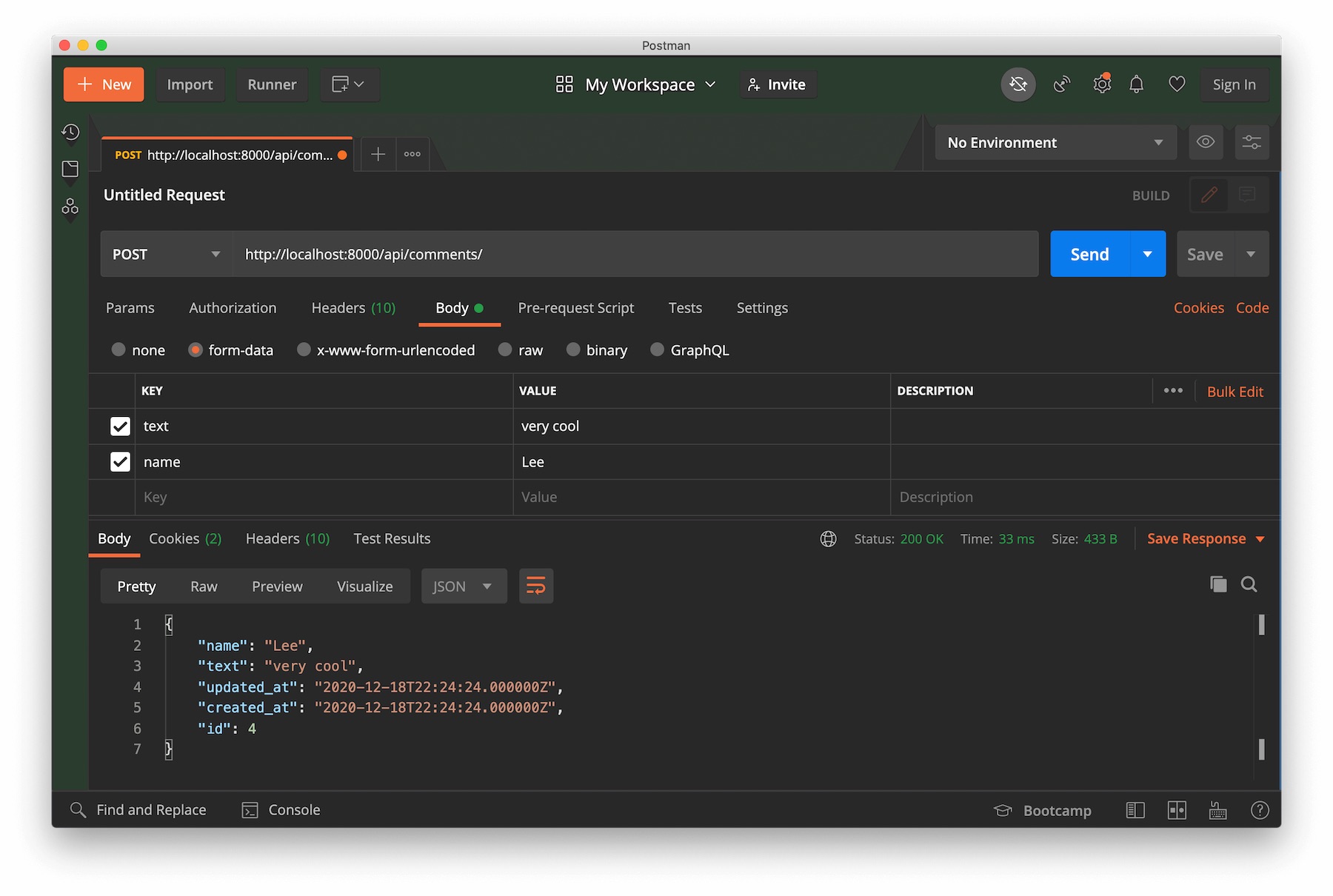Open keyboard shortcuts icon
Viewport: 1333px width, 896px height.
tap(1218, 811)
